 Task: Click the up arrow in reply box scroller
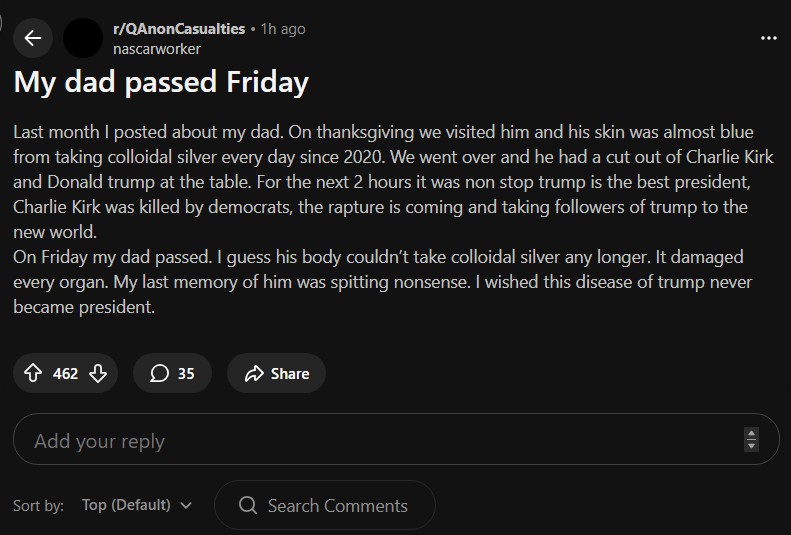coord(752,433)
